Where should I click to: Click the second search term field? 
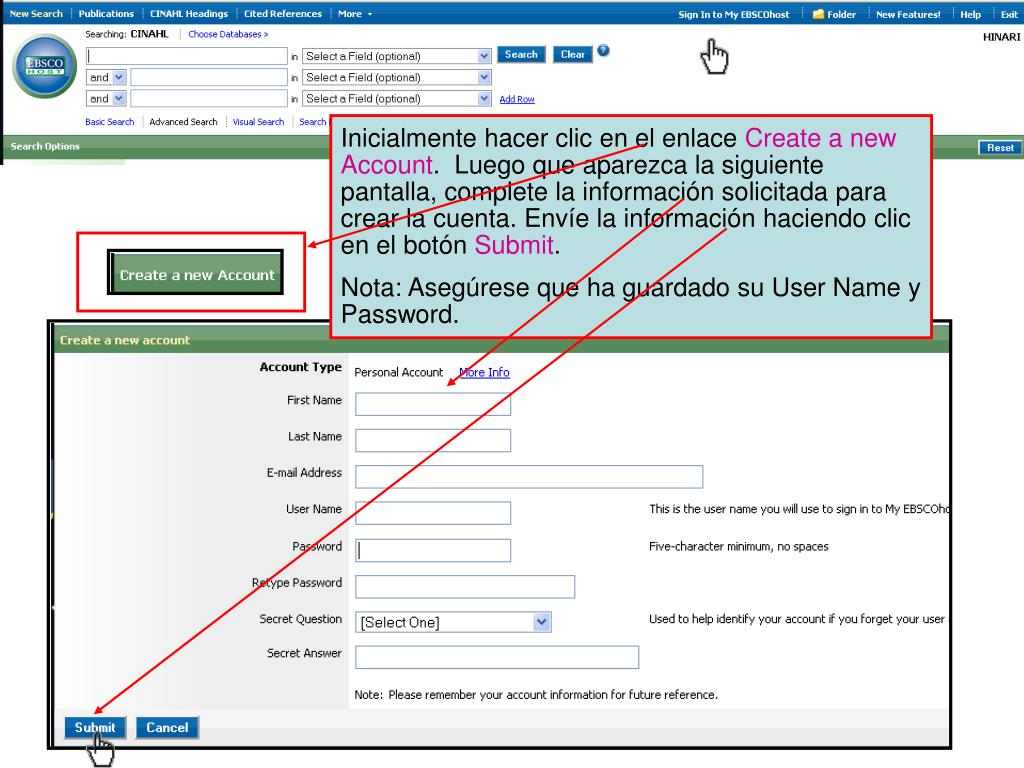209,78
